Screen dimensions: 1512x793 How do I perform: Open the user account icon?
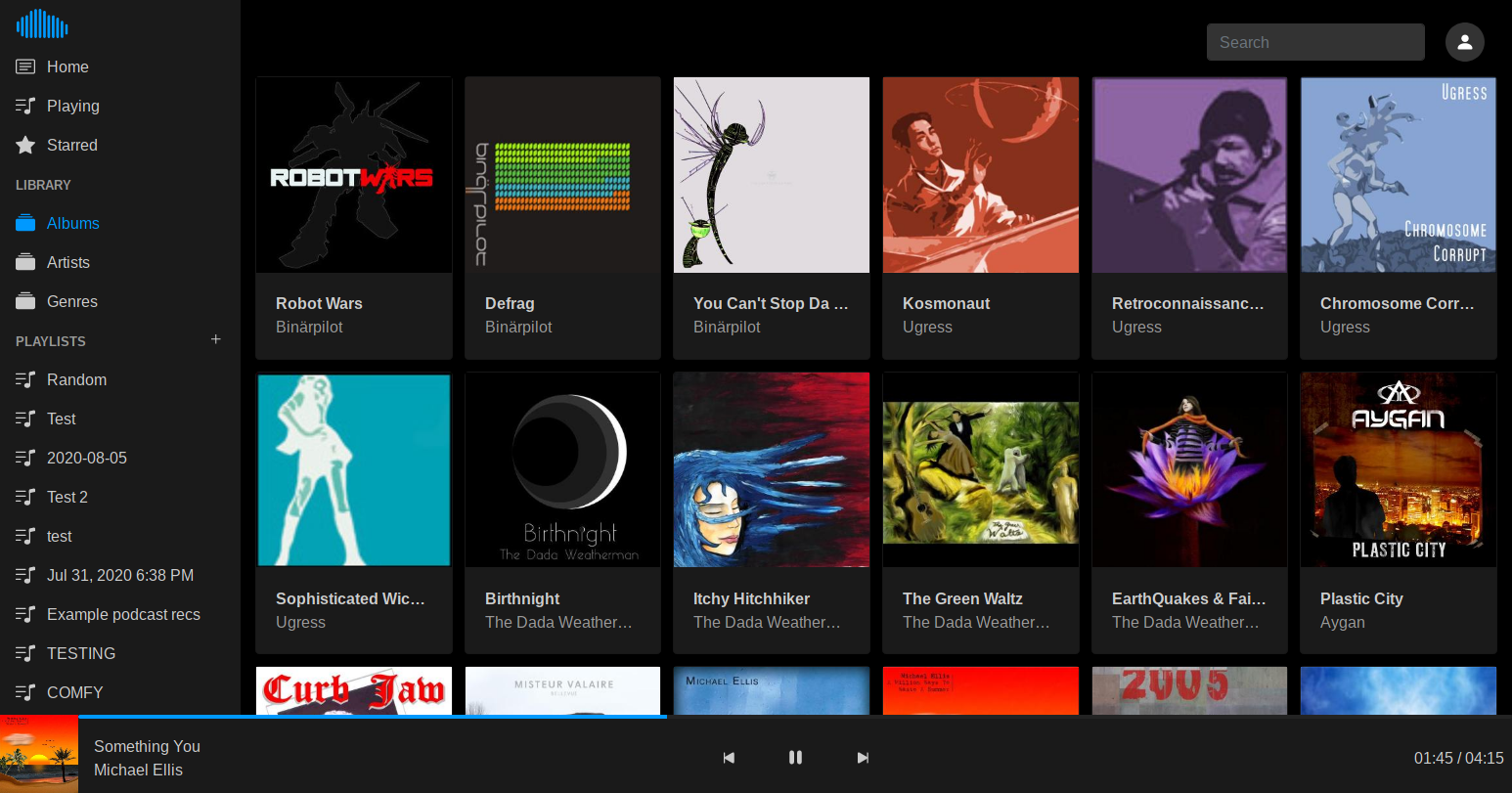click(x=1464, y=42)
